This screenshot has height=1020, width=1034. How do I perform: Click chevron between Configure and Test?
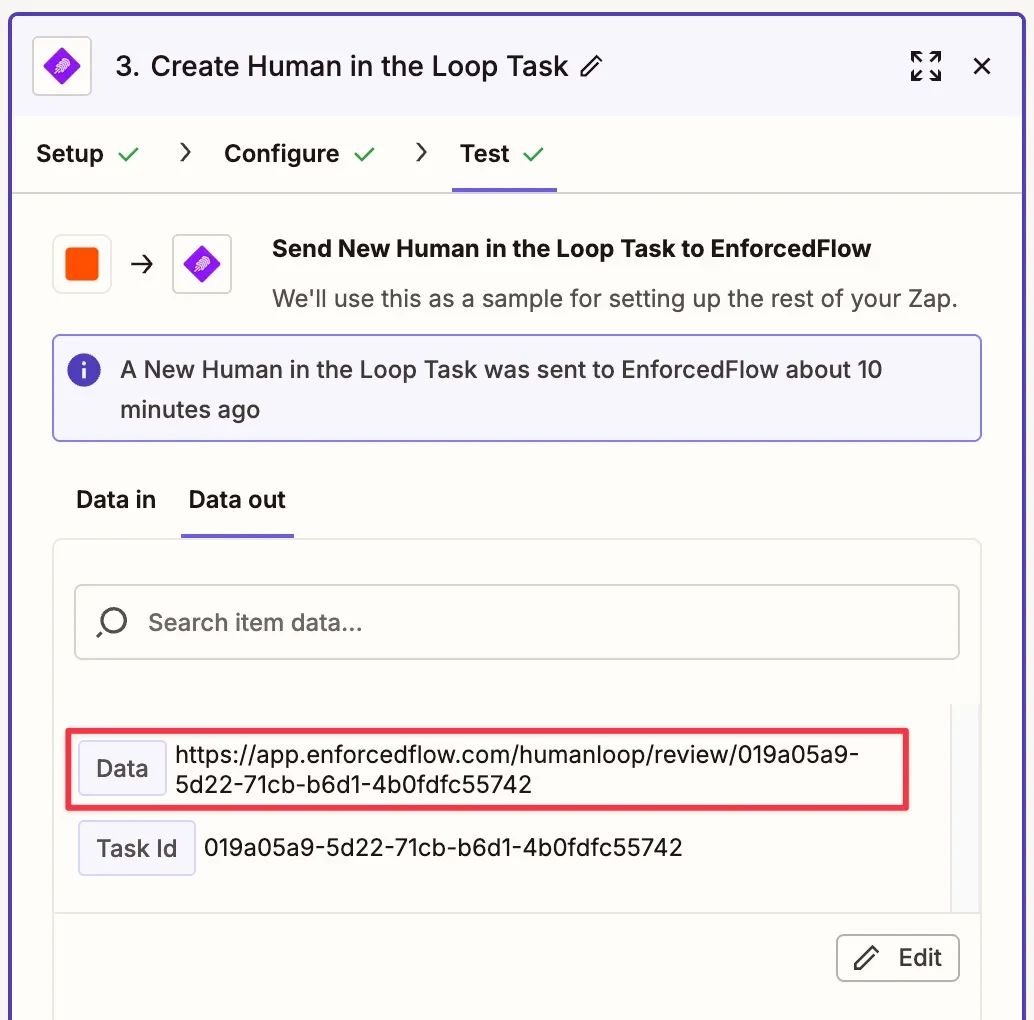click(421, 153)
